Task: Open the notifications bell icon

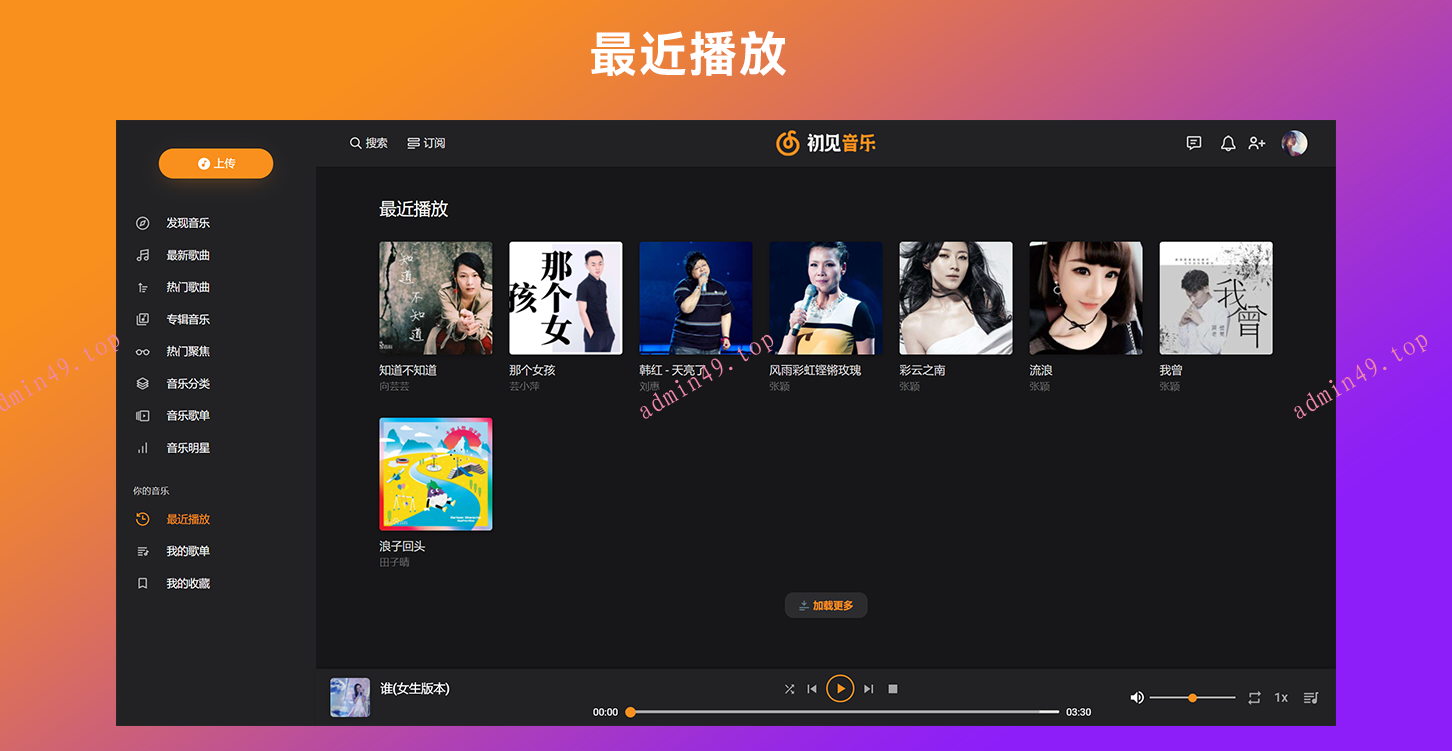Action: (x=1228, y=143)
